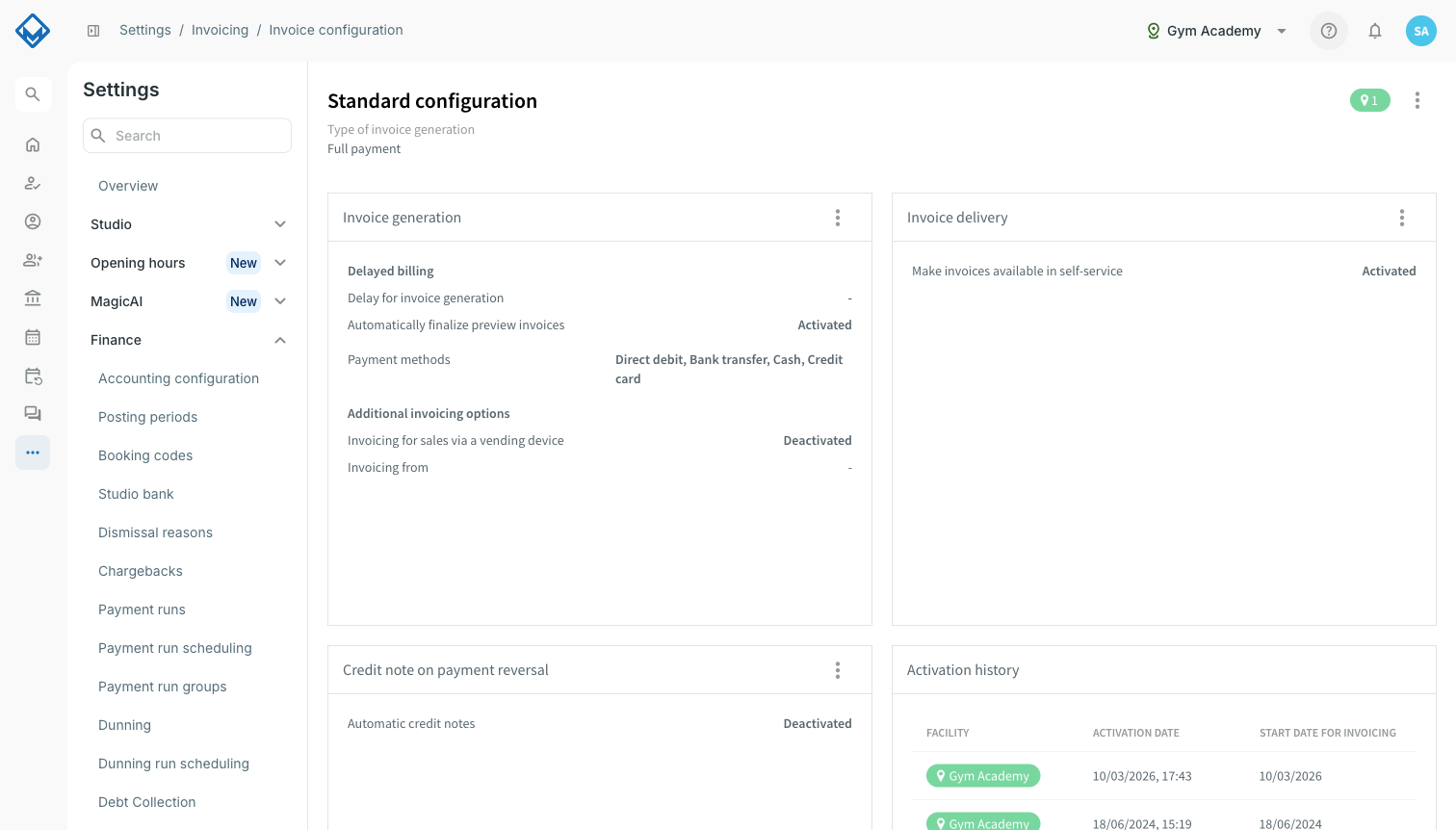Open Invoice delivery card options menu
Viewport: 1456px width, 830px height.
[x=1402, y=218]
